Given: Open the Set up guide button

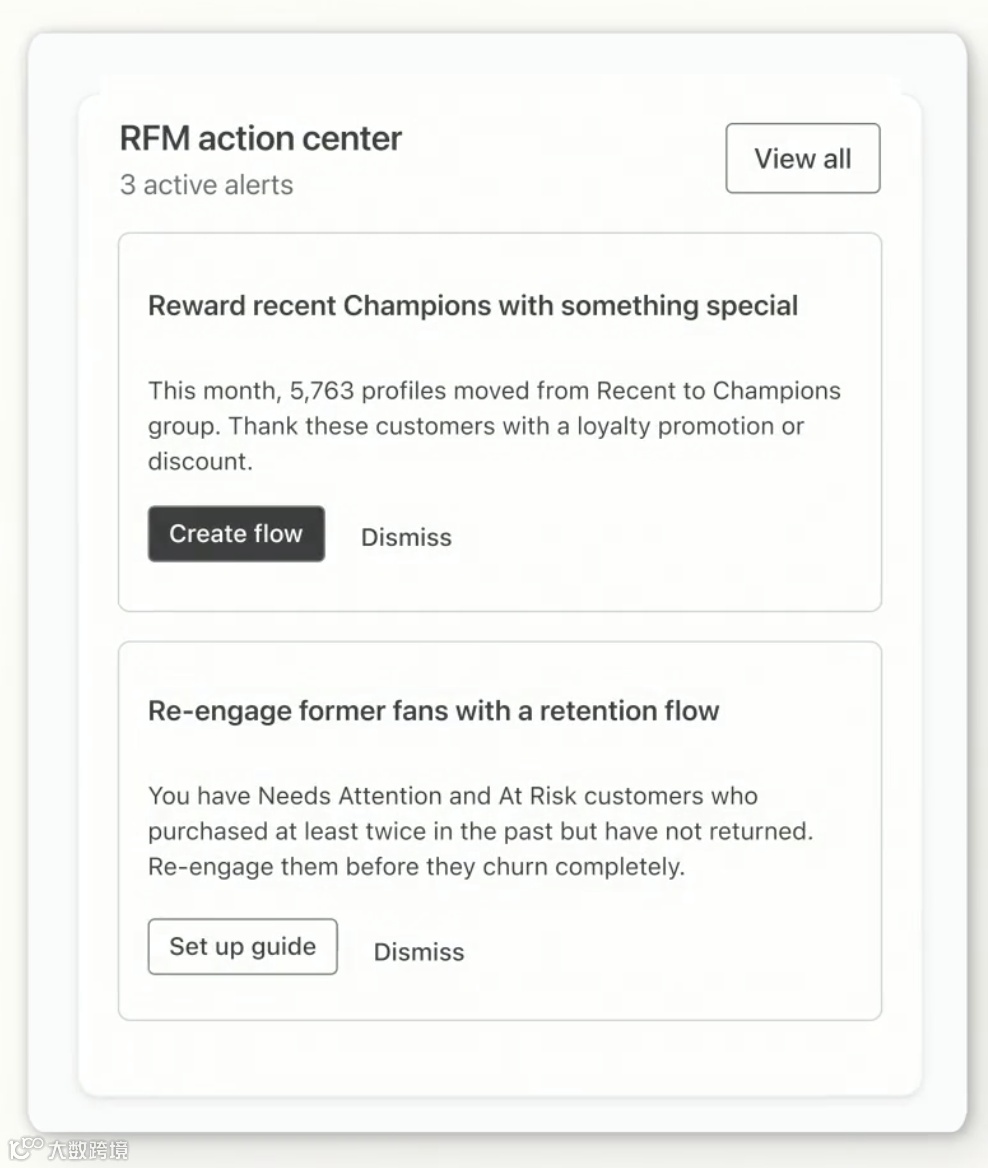Looking at the screenshot, I should [x=242, y=946].
